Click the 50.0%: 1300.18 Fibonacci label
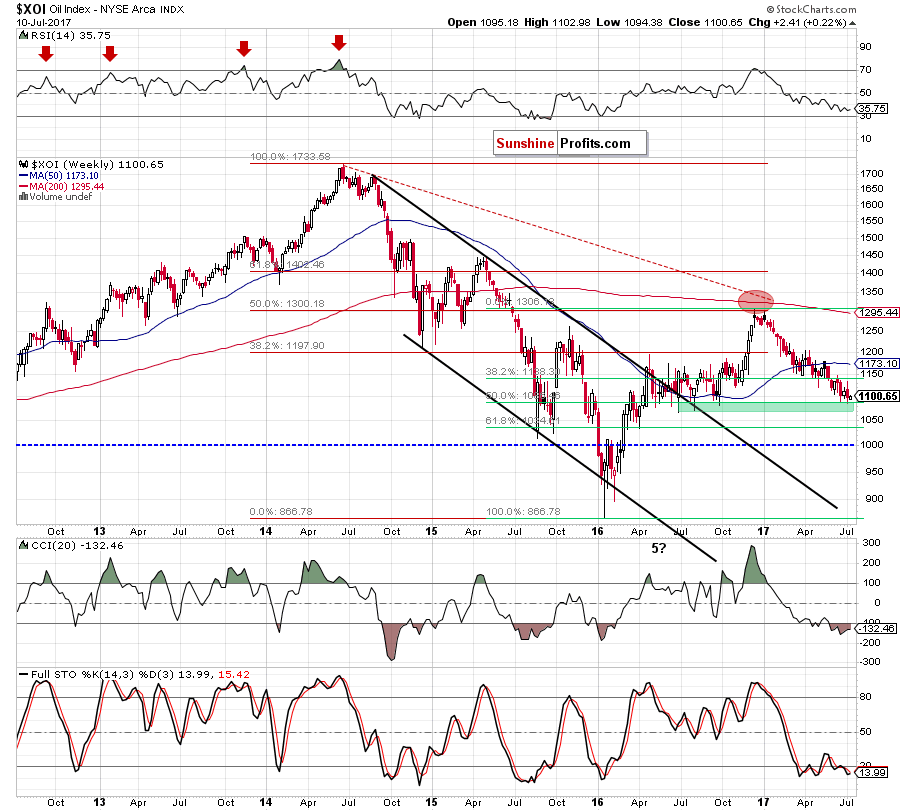Viewport: 900px width, 811px height. pos(287,304)
